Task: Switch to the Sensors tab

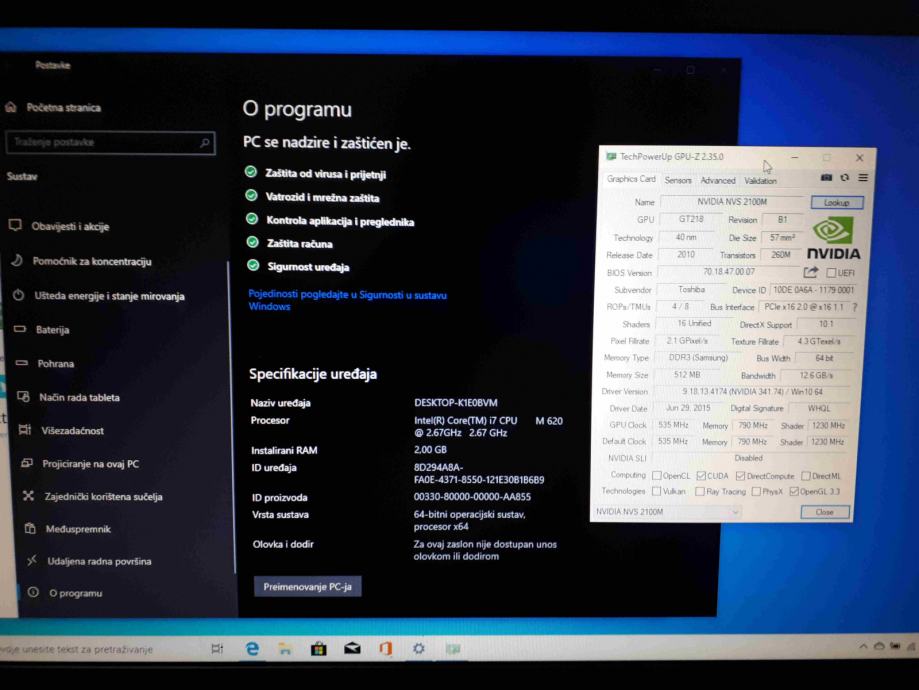Action: coord(678,181)
